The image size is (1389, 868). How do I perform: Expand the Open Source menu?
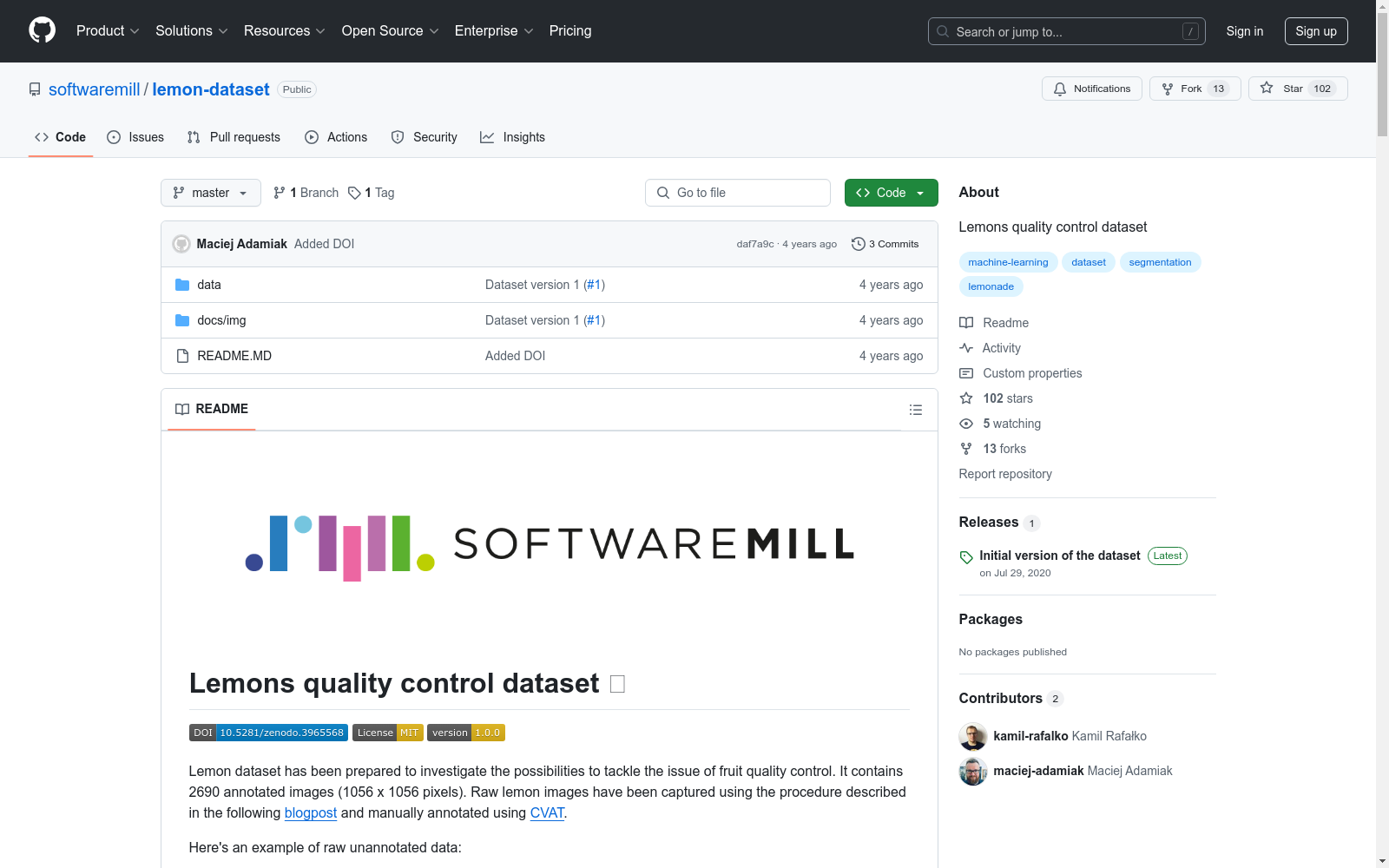tap(391, 31)
